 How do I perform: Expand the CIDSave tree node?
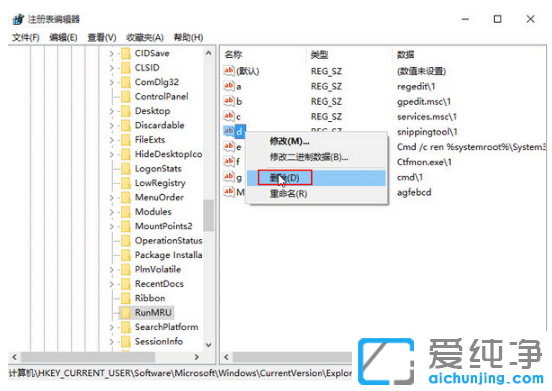(x=112, y=53)
